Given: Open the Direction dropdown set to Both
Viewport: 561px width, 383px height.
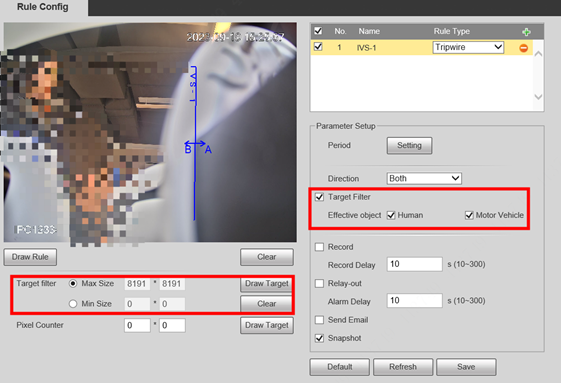Looking at the screenshot, I should (x=424, y=178).
